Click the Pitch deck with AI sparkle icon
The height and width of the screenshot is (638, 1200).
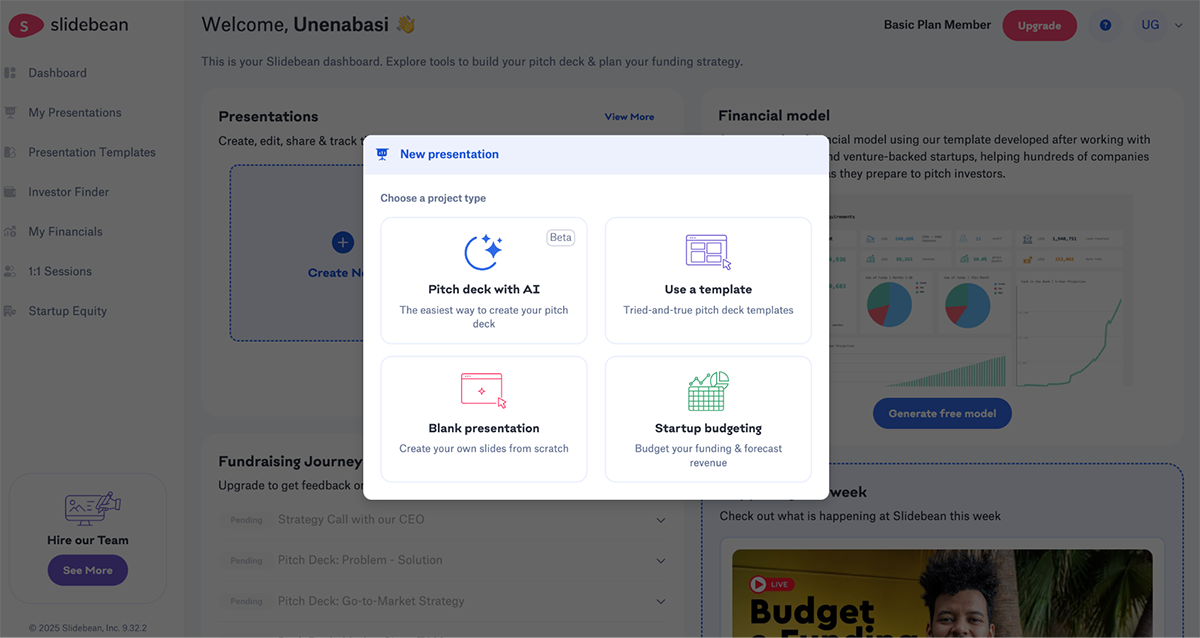483,252
